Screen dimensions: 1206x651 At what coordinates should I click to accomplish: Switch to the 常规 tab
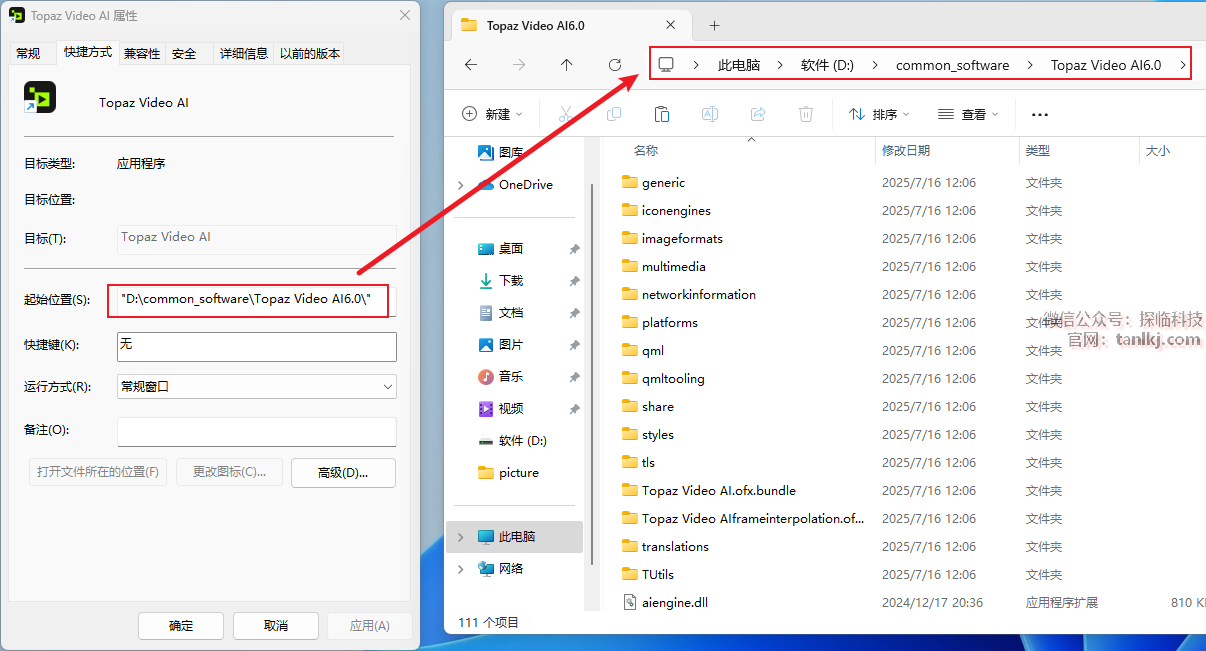pyautogui.click(x=28, y=54)
